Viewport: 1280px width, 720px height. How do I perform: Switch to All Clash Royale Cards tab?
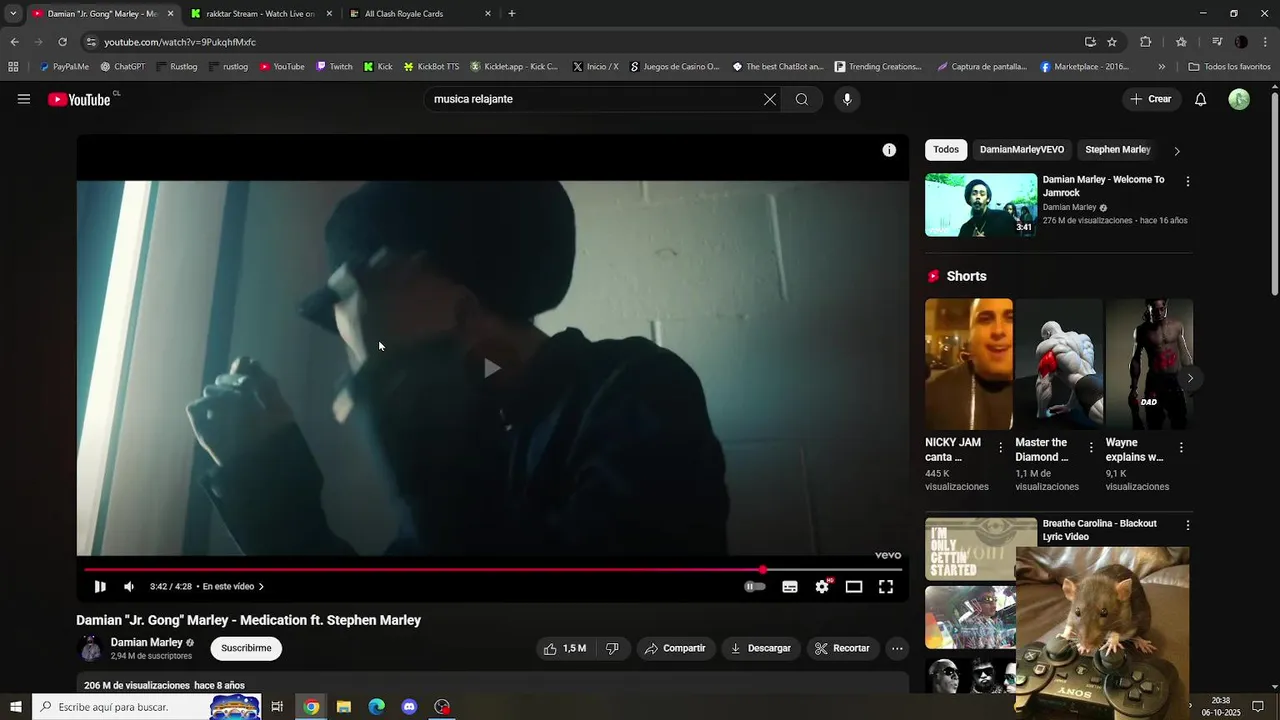(420, 14)
